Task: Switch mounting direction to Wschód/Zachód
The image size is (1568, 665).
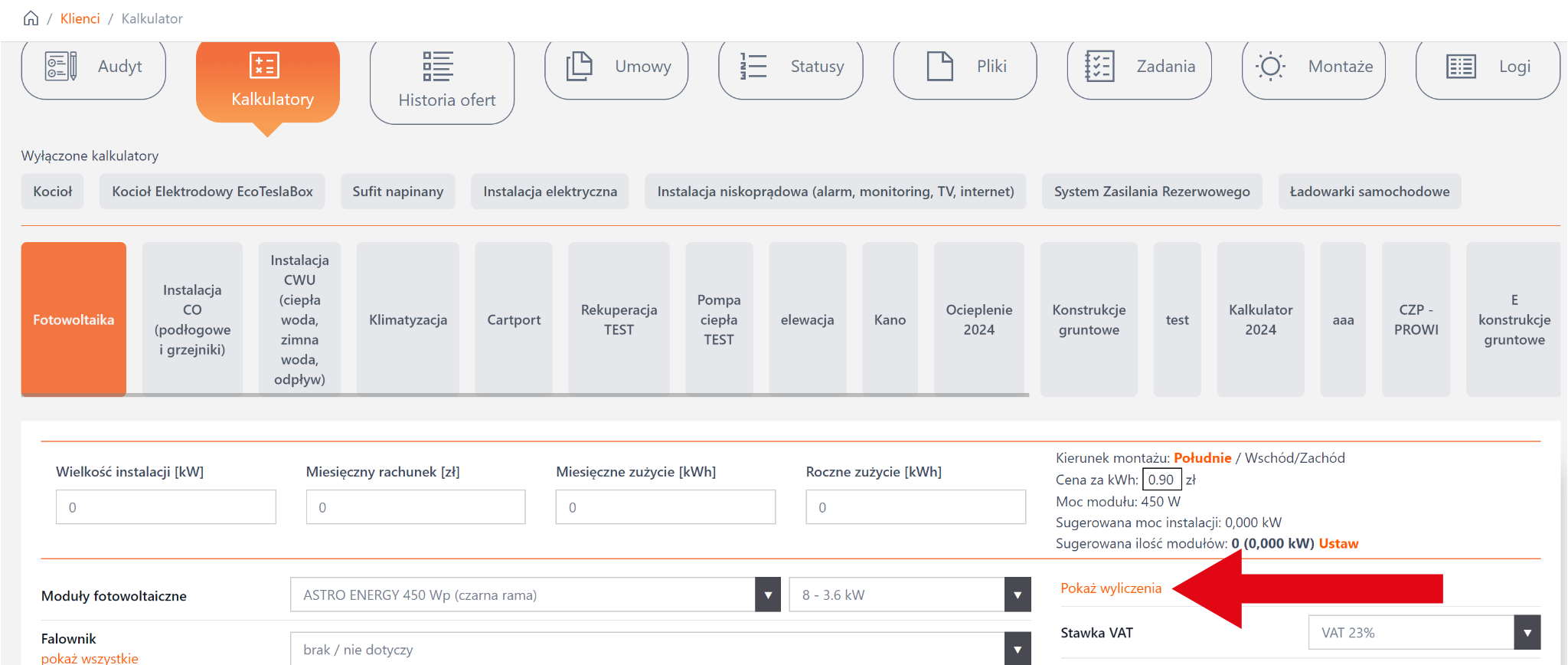Action: point(1294,458)
